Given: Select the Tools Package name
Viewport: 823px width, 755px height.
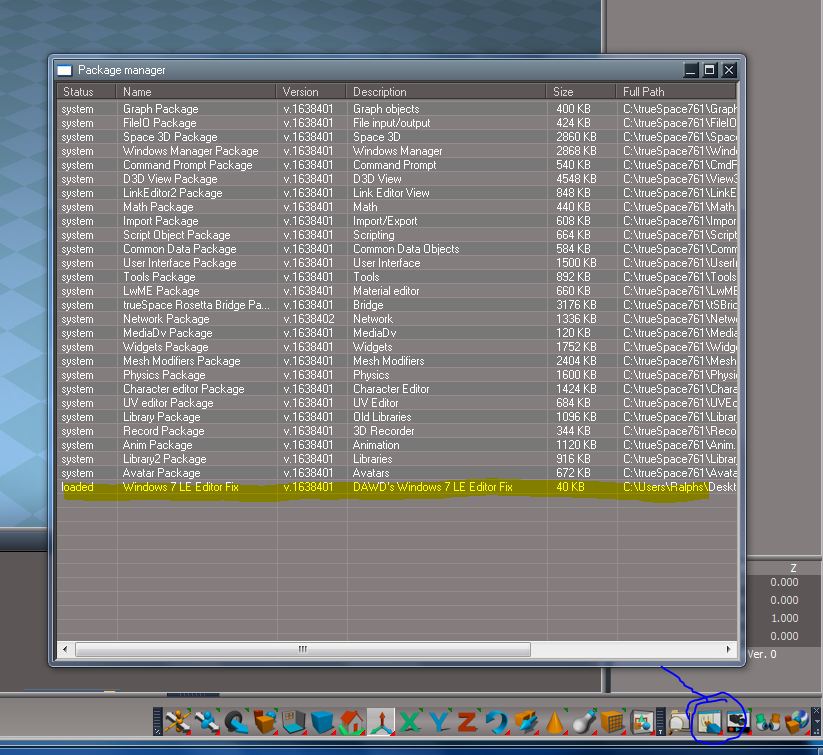Looking at the screenshot, I should coord(159,277).
